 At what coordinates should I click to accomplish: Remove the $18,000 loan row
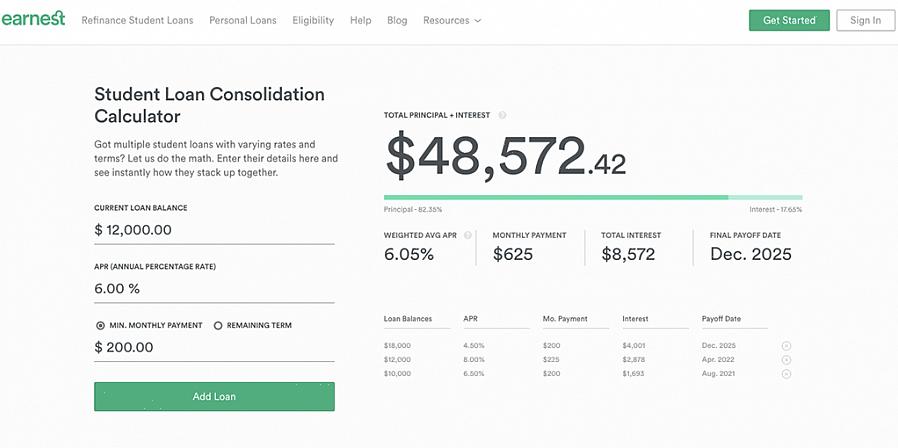[786, 346]
